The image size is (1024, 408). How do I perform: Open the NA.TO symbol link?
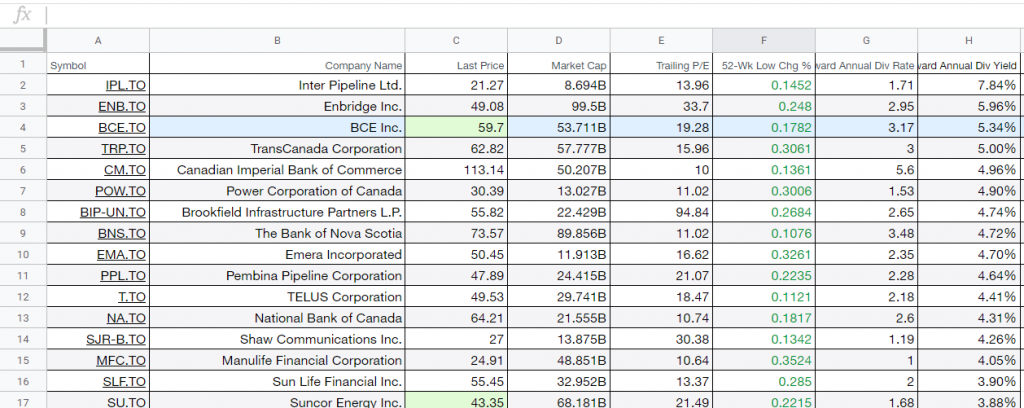127,318
